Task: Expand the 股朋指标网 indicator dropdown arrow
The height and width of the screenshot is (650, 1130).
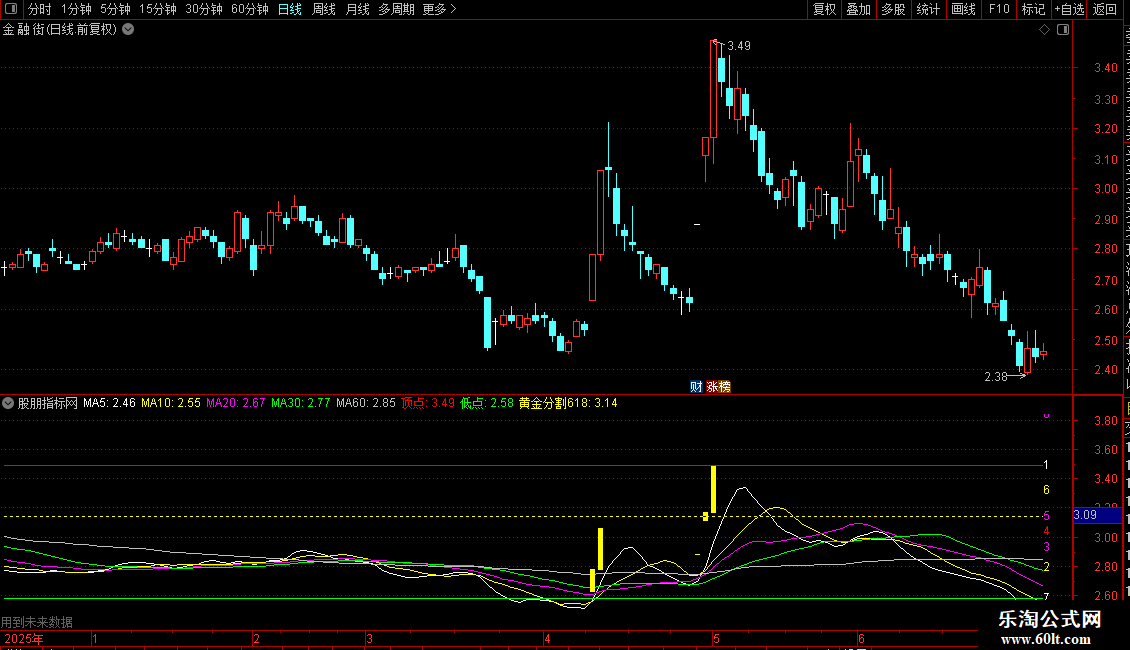Action: tap(8, 403)
